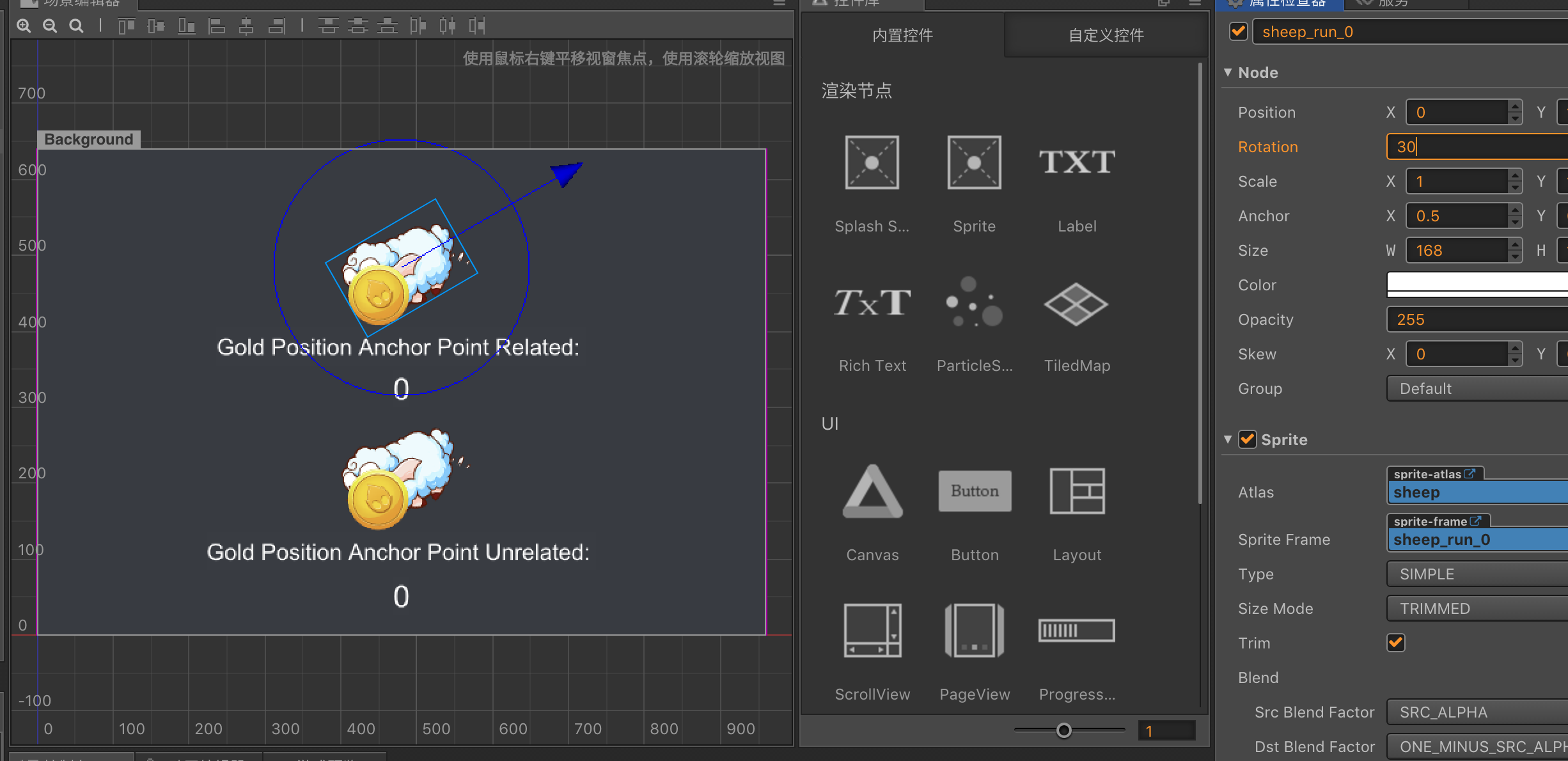The image size is (1568, 761).
Task: Click the align top edges icon
Action: tap(126, 26)
